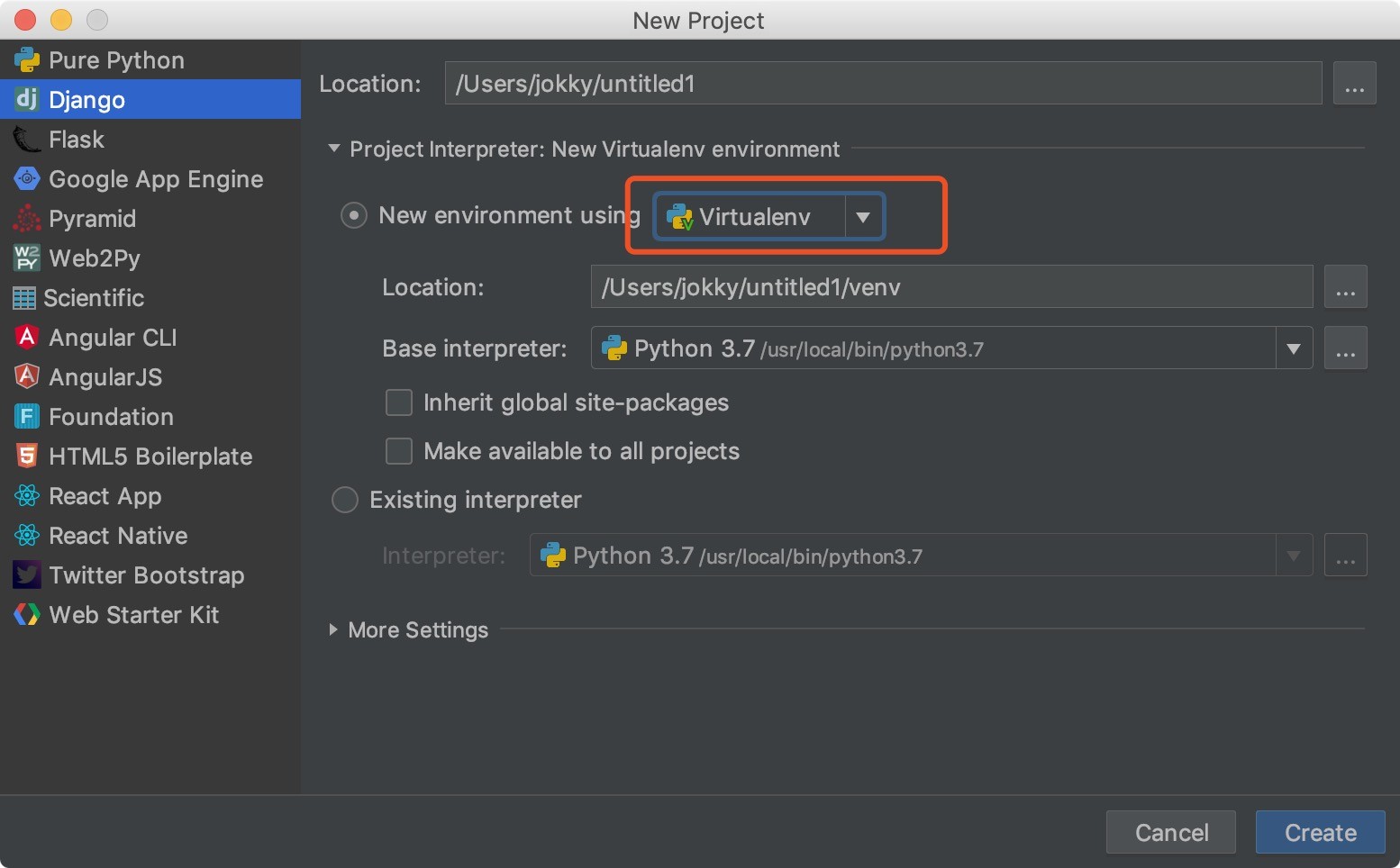1400x868 pixels.
Task: Select Web Starter Kit in the list
Action: (x=150, y=615)
